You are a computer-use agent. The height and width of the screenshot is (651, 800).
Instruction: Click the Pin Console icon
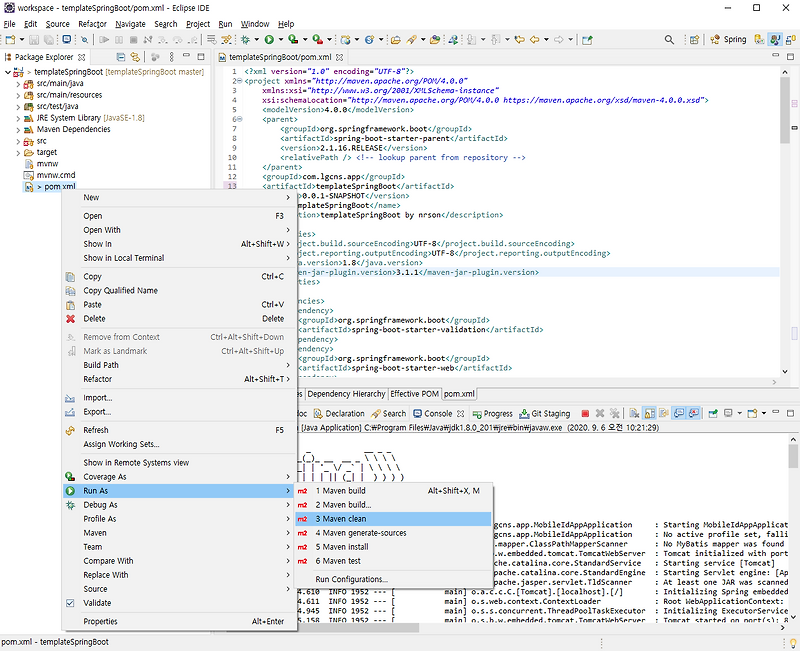pyautogui.click(x=713, y=413)
